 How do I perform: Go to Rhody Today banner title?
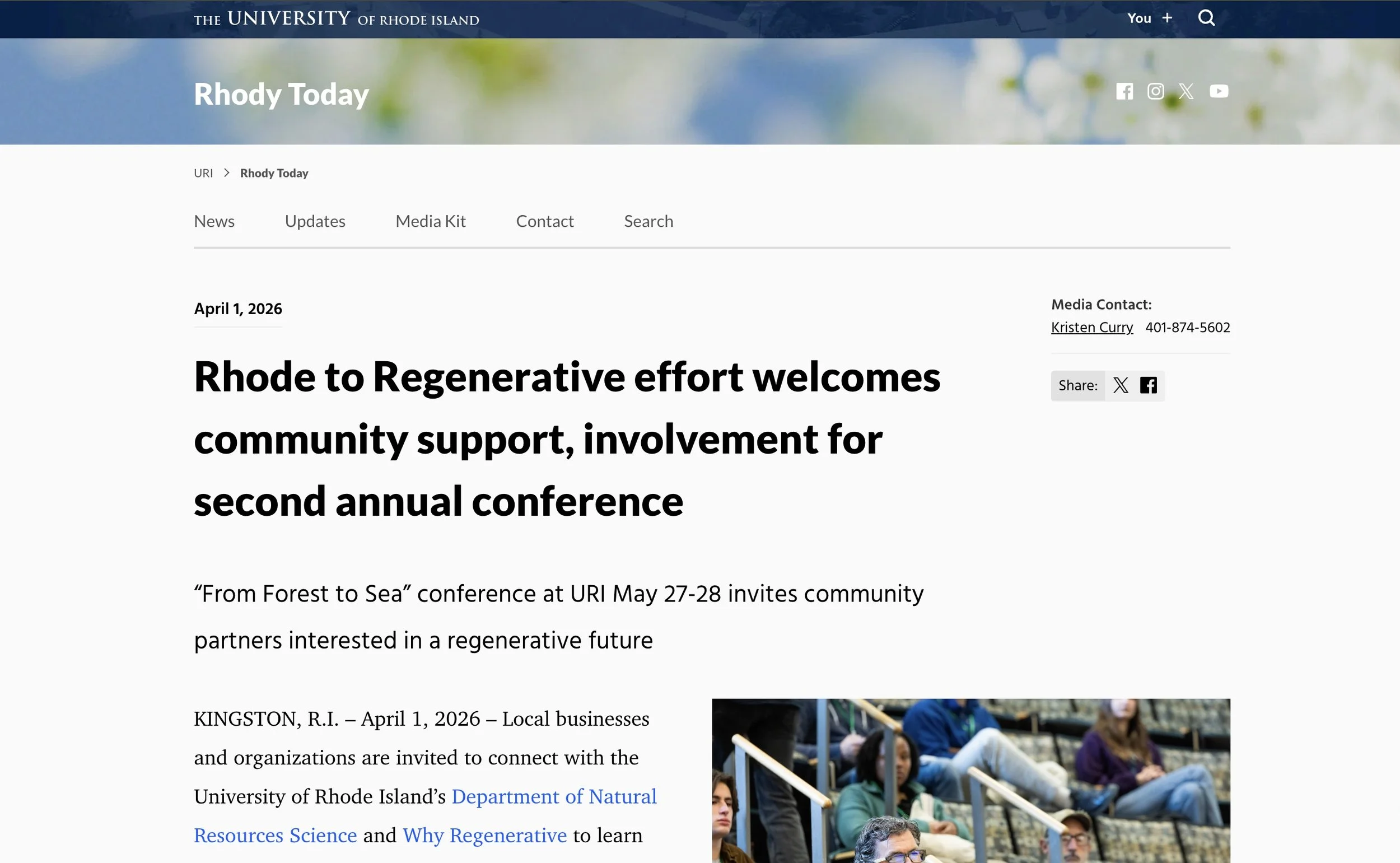coord(281,94)
